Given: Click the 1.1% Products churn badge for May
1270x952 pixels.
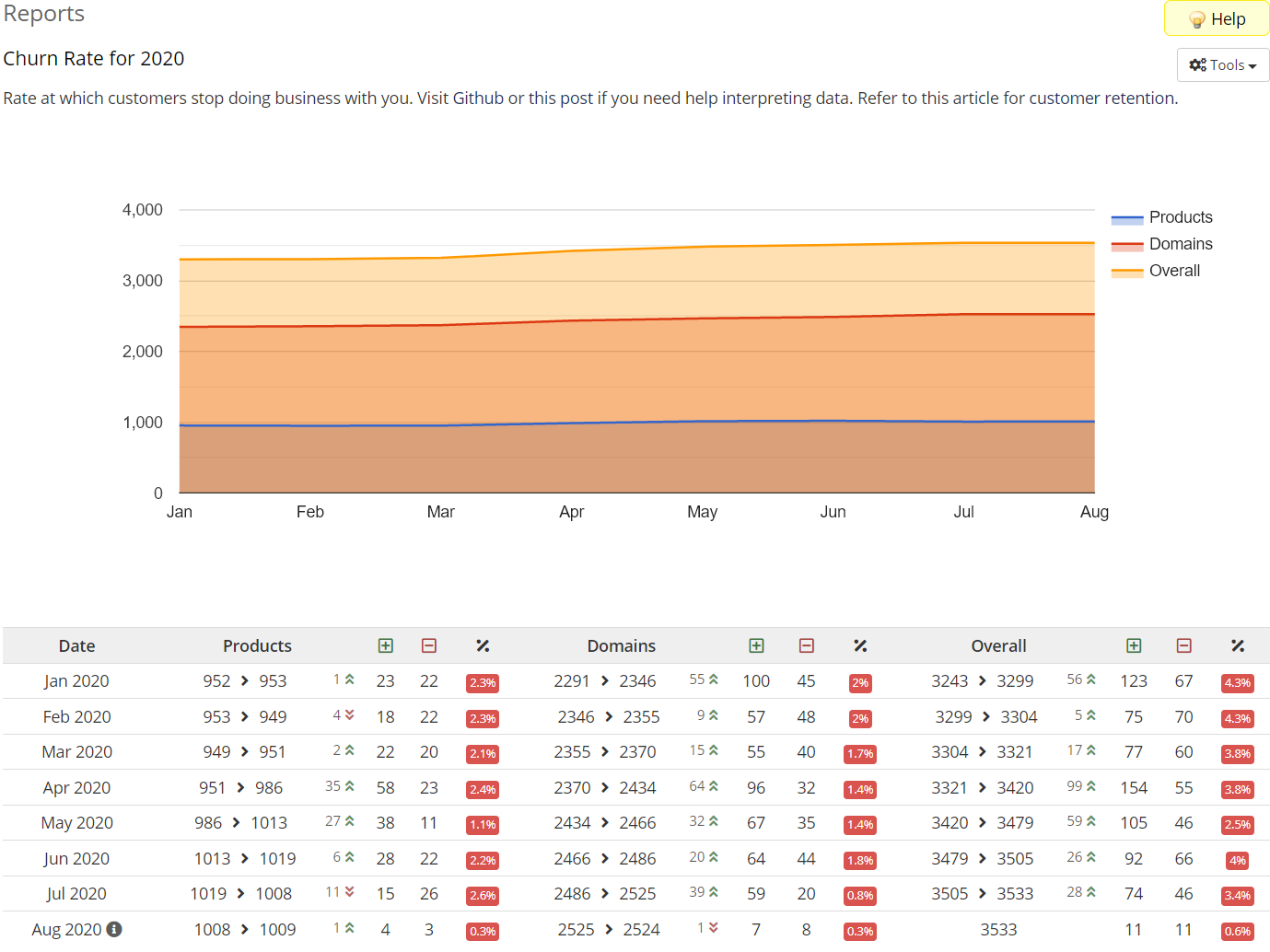Looking at the screenshot, I should pyautogui.click(x=483, y=824).
